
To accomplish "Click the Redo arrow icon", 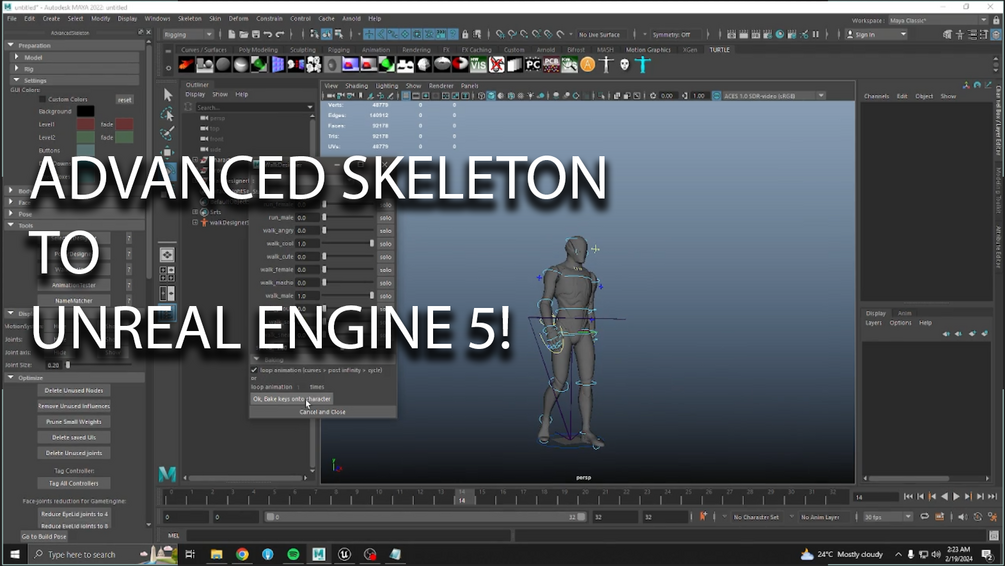I will click(x=279, y=34).
